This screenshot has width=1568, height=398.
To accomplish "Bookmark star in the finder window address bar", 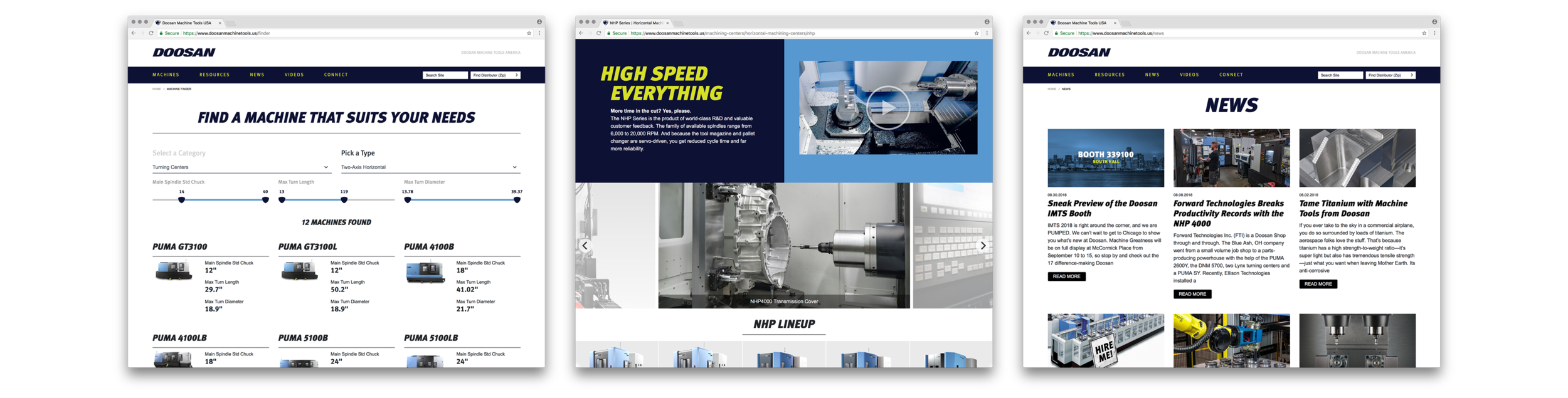I will click(x=529, y=33).
